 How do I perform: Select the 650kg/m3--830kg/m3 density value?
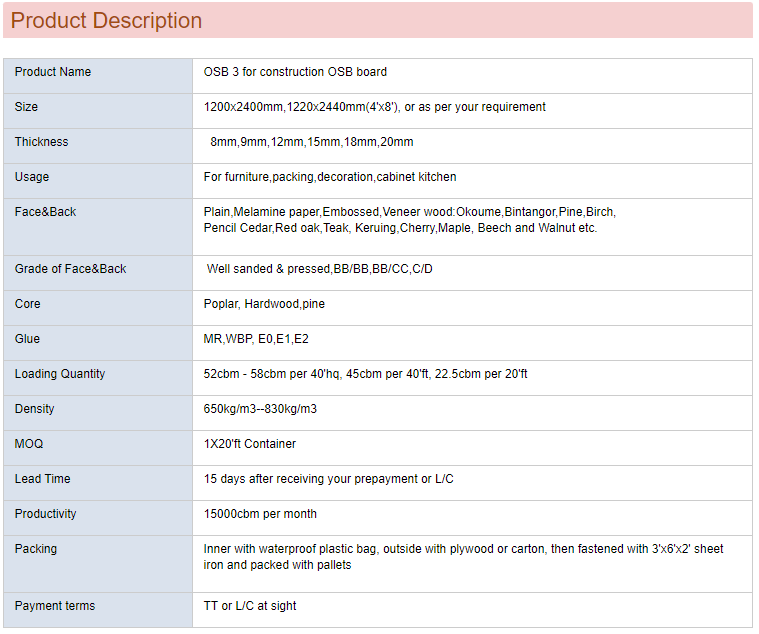[260, 409]
